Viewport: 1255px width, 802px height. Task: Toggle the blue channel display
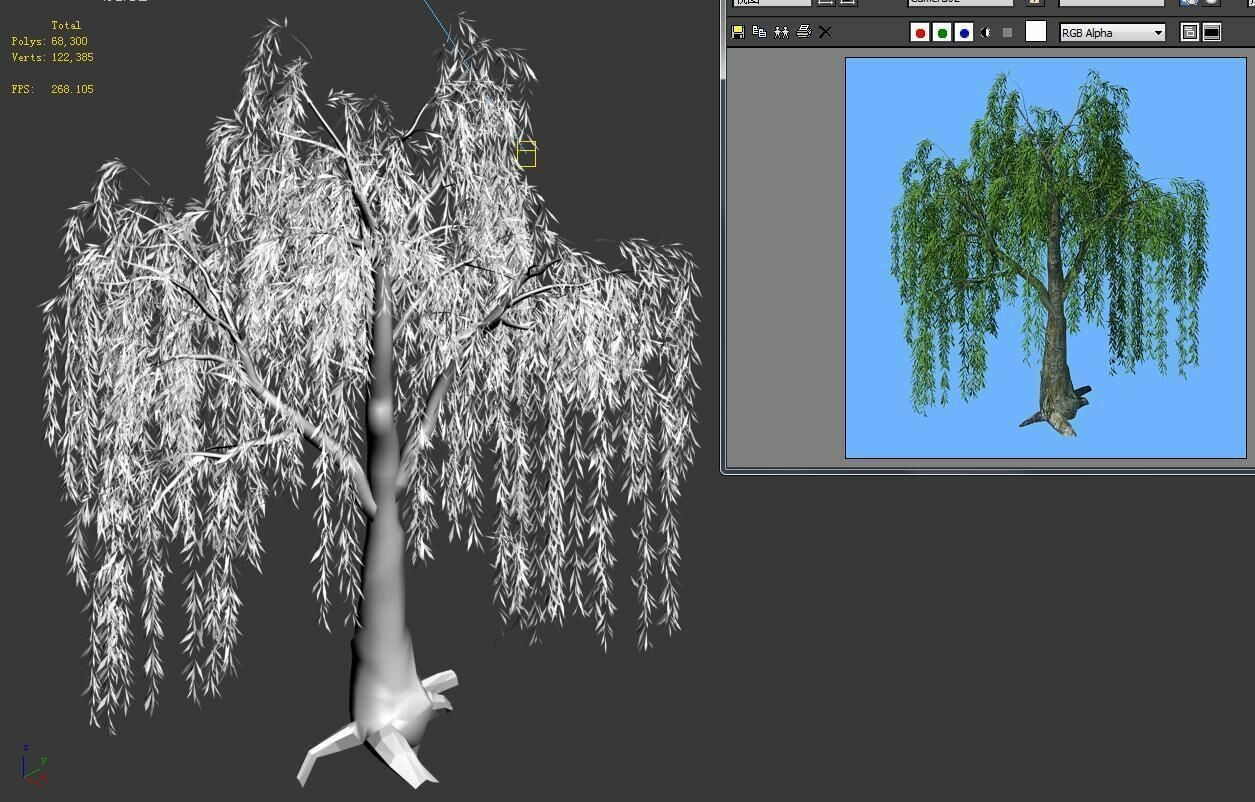tap(963, 31)
